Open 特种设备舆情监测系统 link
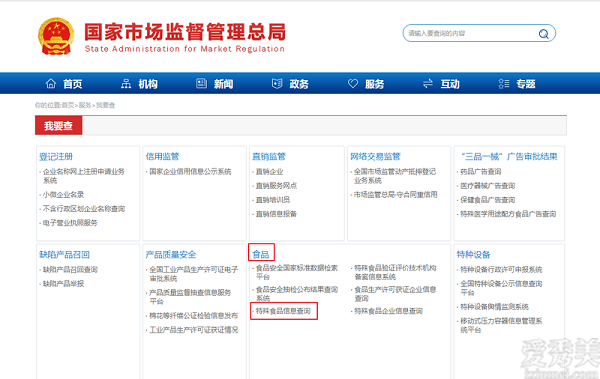 [x=494, y=307]
